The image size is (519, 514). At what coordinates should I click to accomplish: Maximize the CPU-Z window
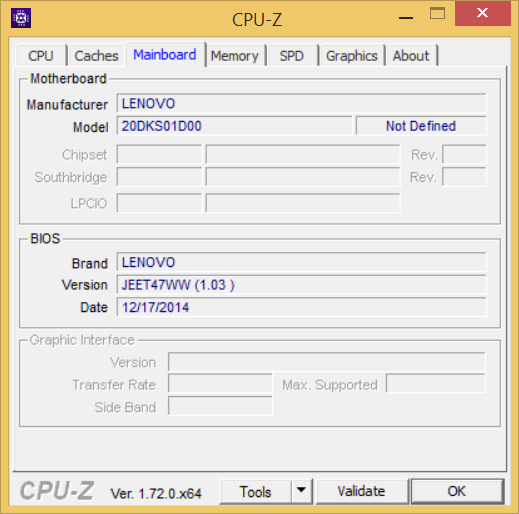437,14
